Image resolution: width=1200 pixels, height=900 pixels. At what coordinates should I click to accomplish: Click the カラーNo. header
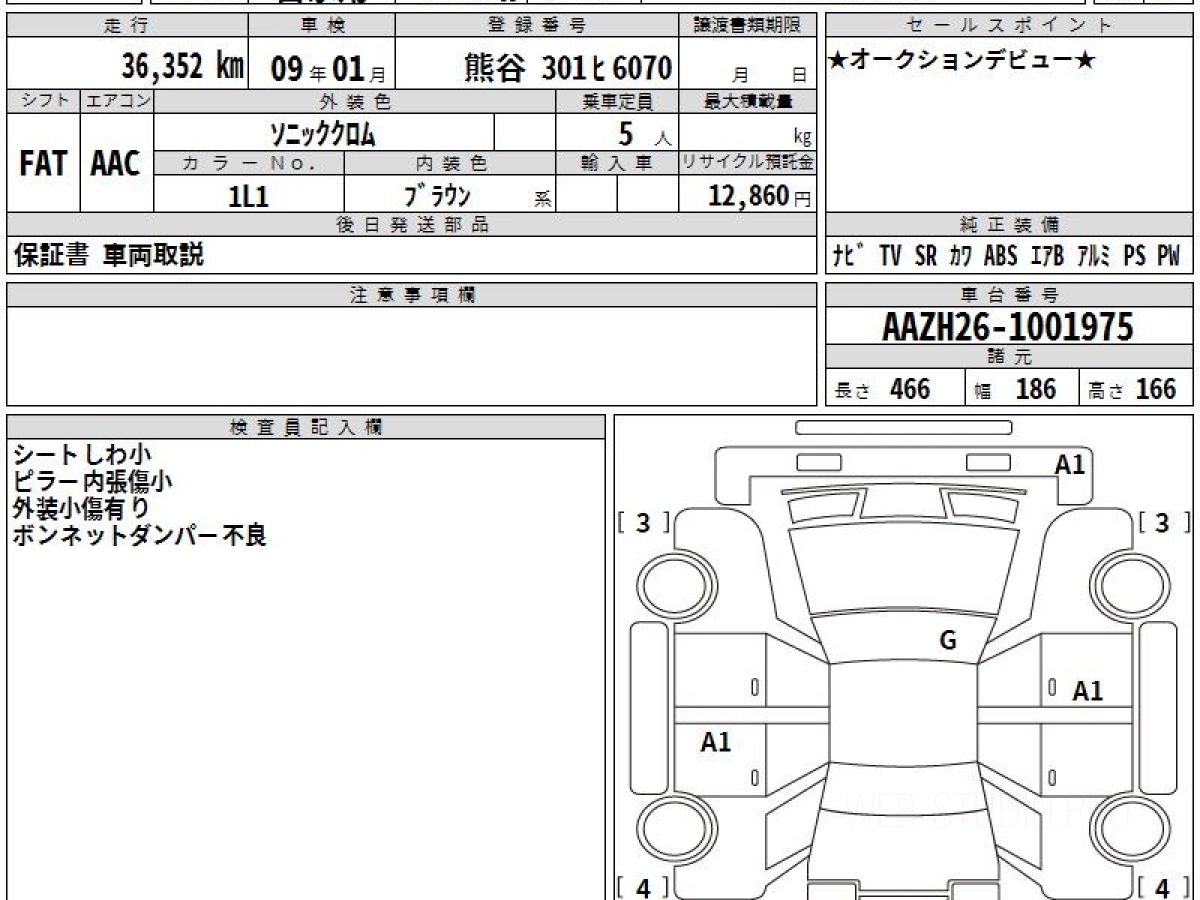(249, 163)
